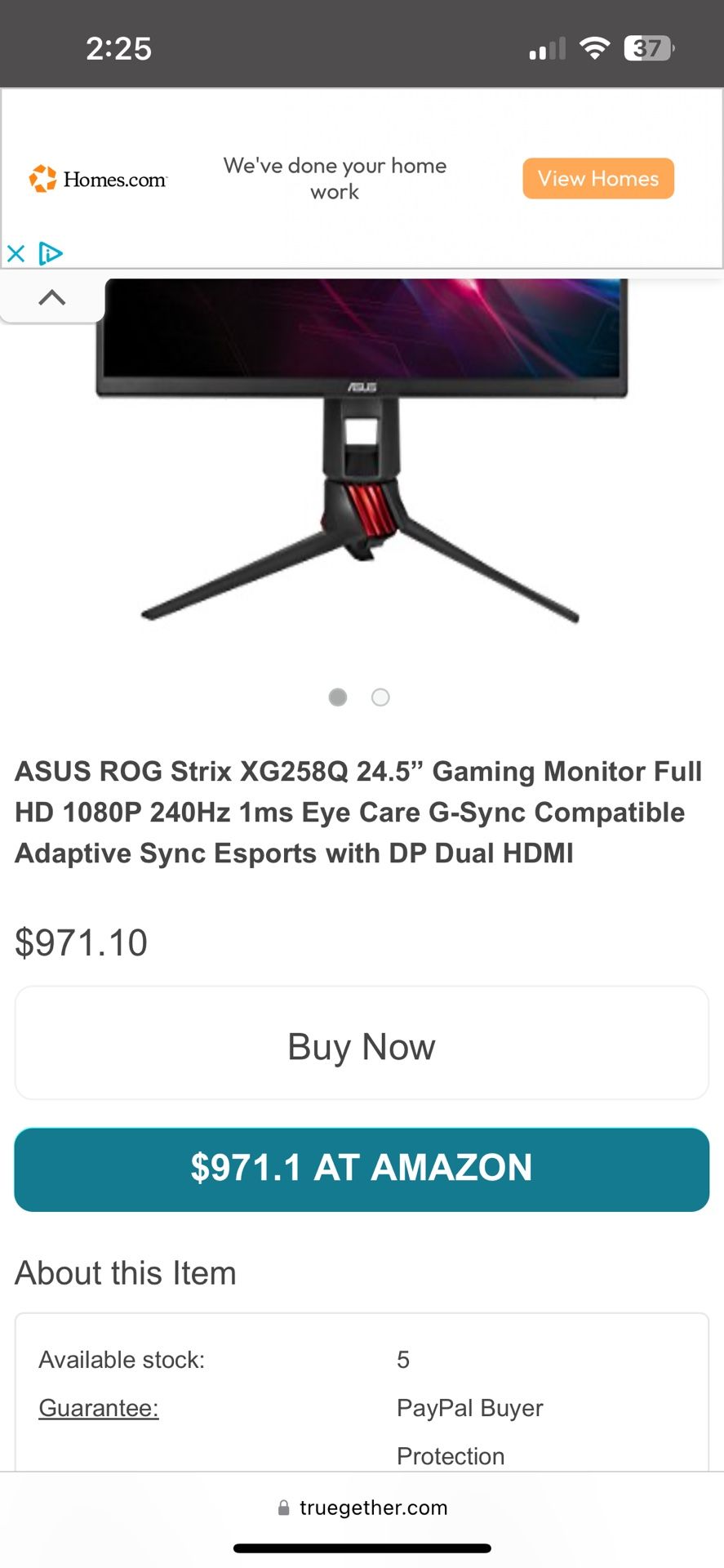This screenshot has height=1568, width=724.
Task: Tap the Homes.com logo in ad
Action: (98, 179)
